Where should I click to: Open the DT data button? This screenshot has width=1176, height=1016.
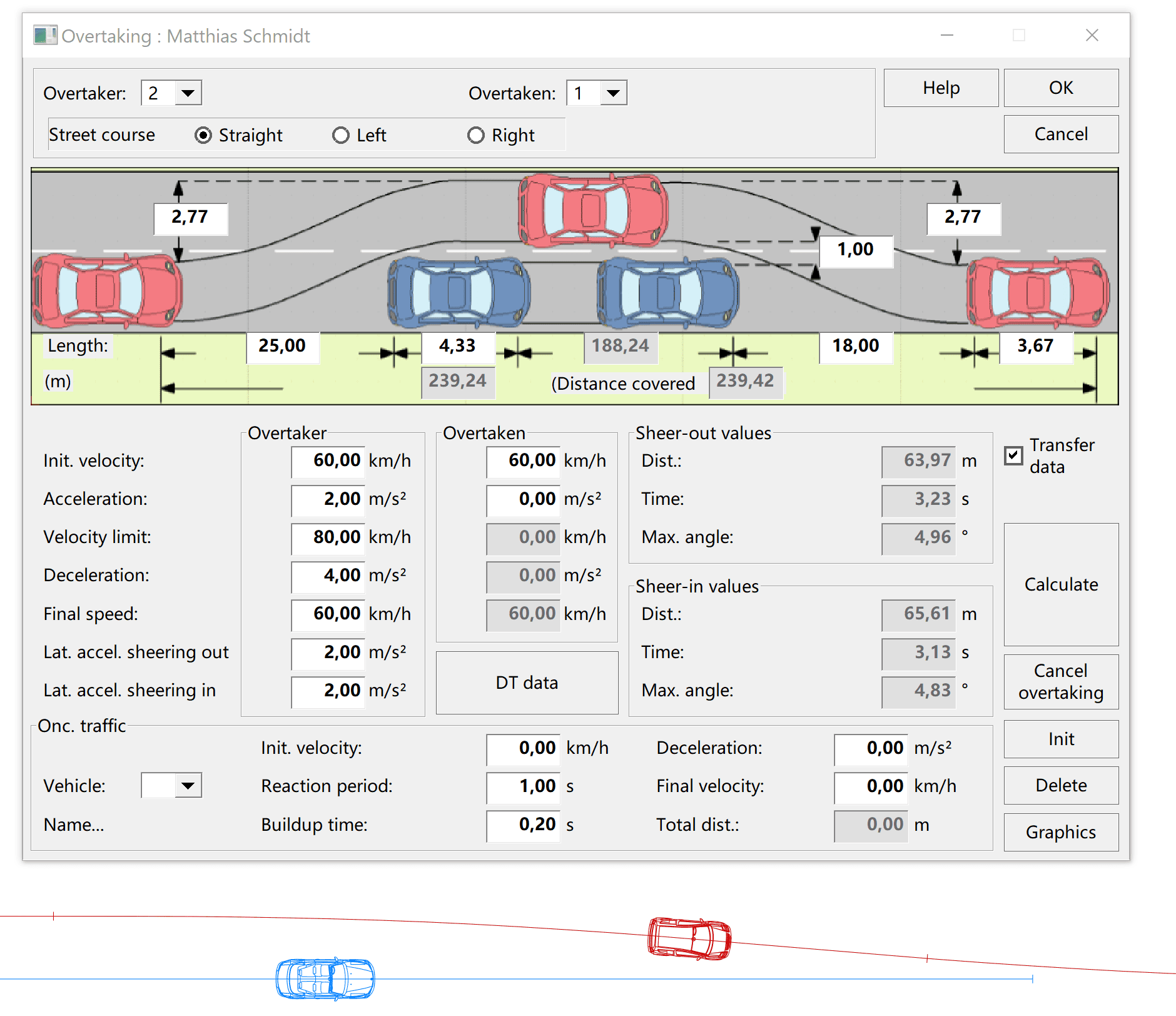[x=527, y=683]
